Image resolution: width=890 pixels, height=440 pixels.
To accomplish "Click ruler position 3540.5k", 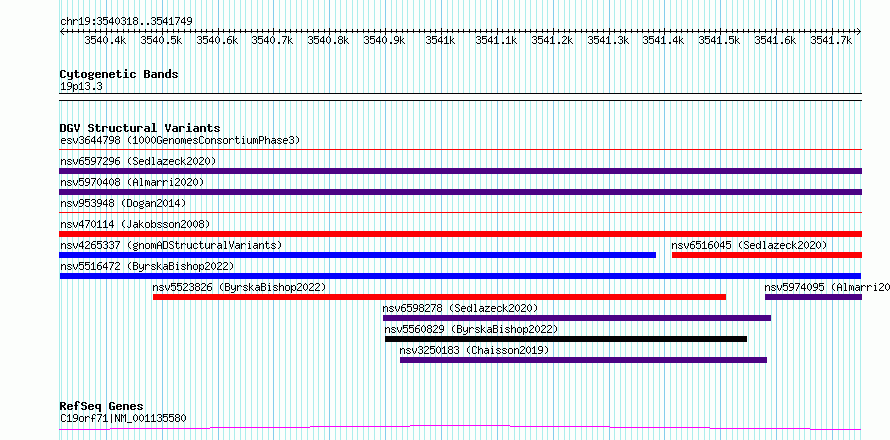I will click(x=161, y=40).
